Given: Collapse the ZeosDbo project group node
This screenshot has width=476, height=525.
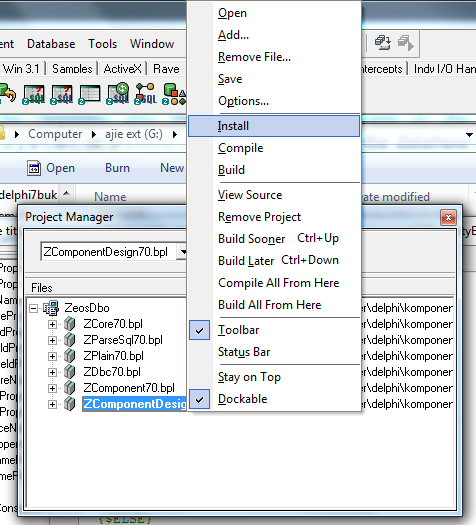Looking at the screenshot, I should tap(33, 308).
